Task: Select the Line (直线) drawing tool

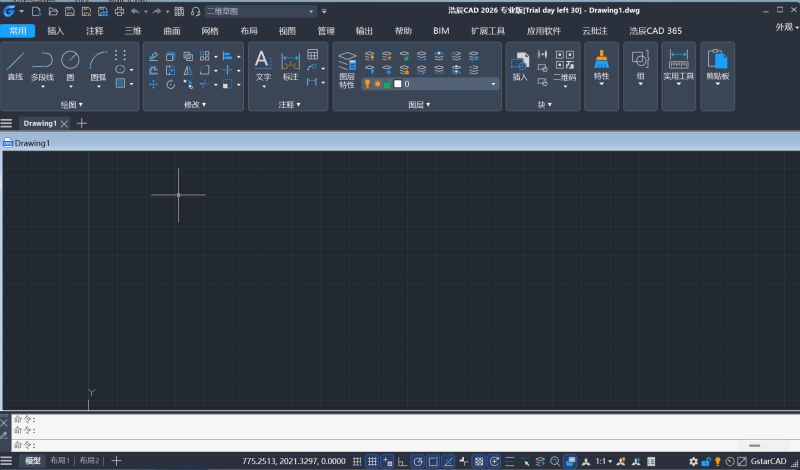Action: pyautogui.click(x=15, y=66)
